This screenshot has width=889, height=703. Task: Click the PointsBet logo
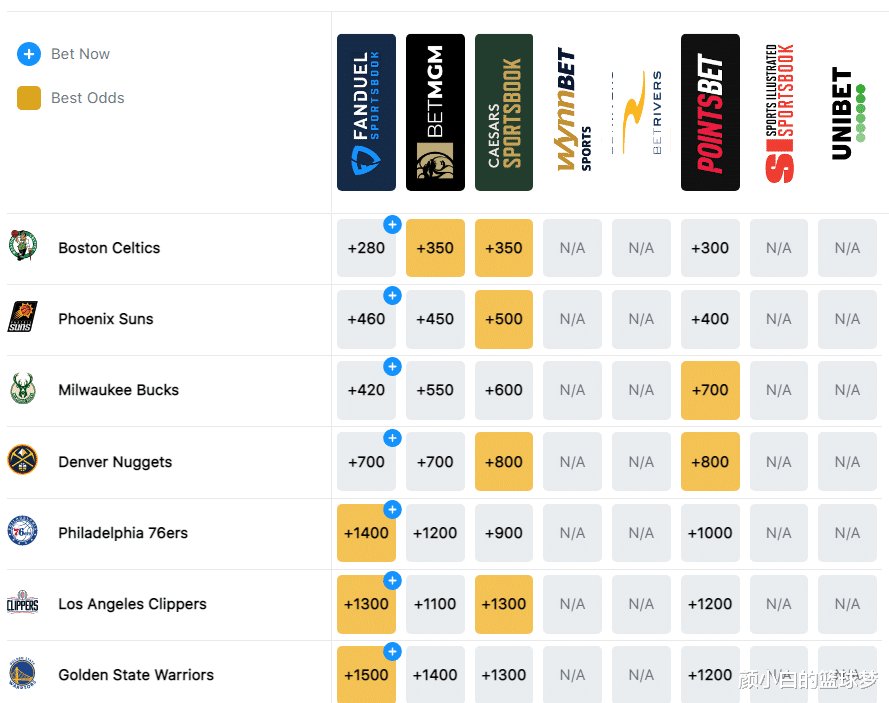[710, 112]
